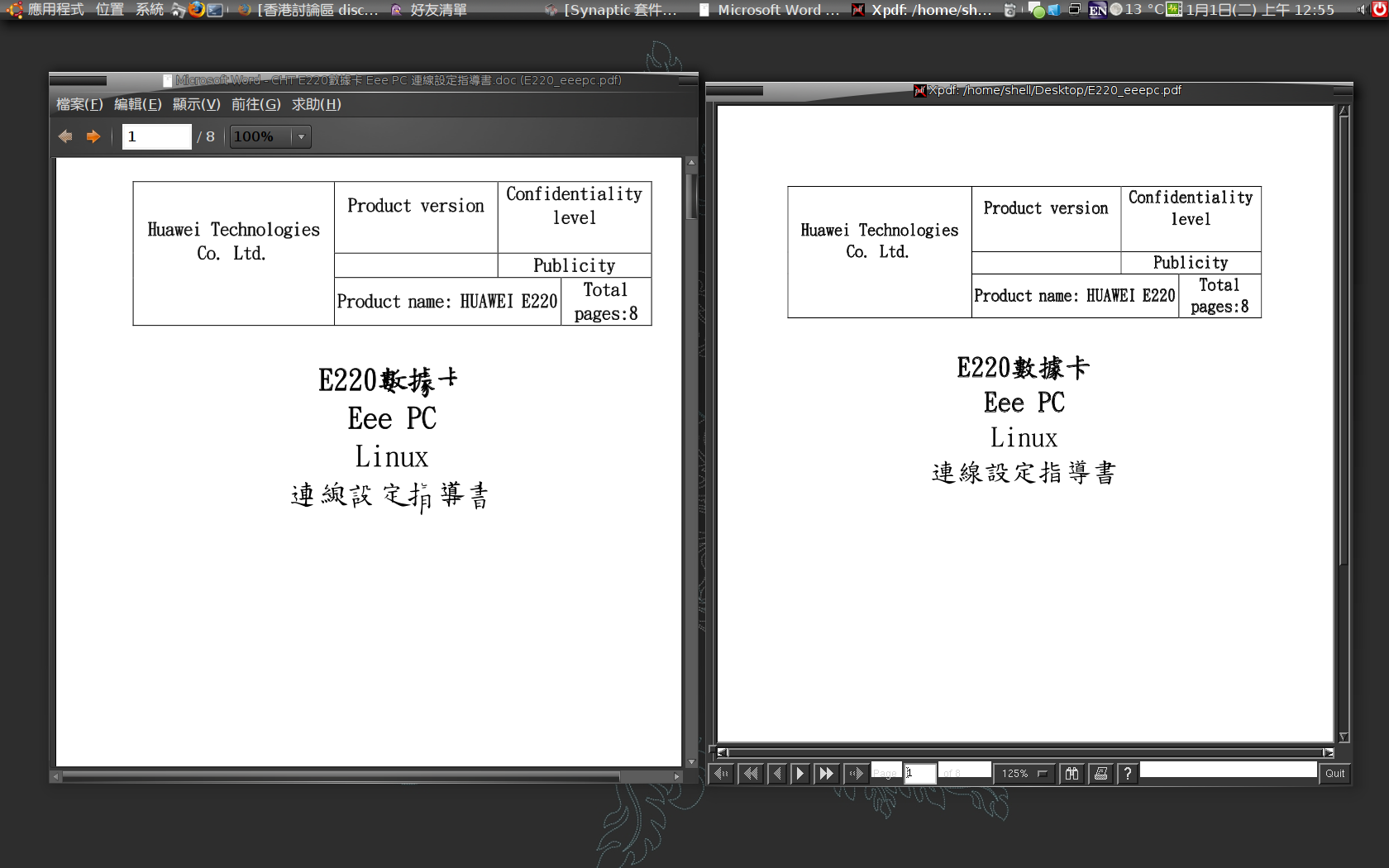Click '連線設定指導書' heading in Xpdf

[1024, 473]
